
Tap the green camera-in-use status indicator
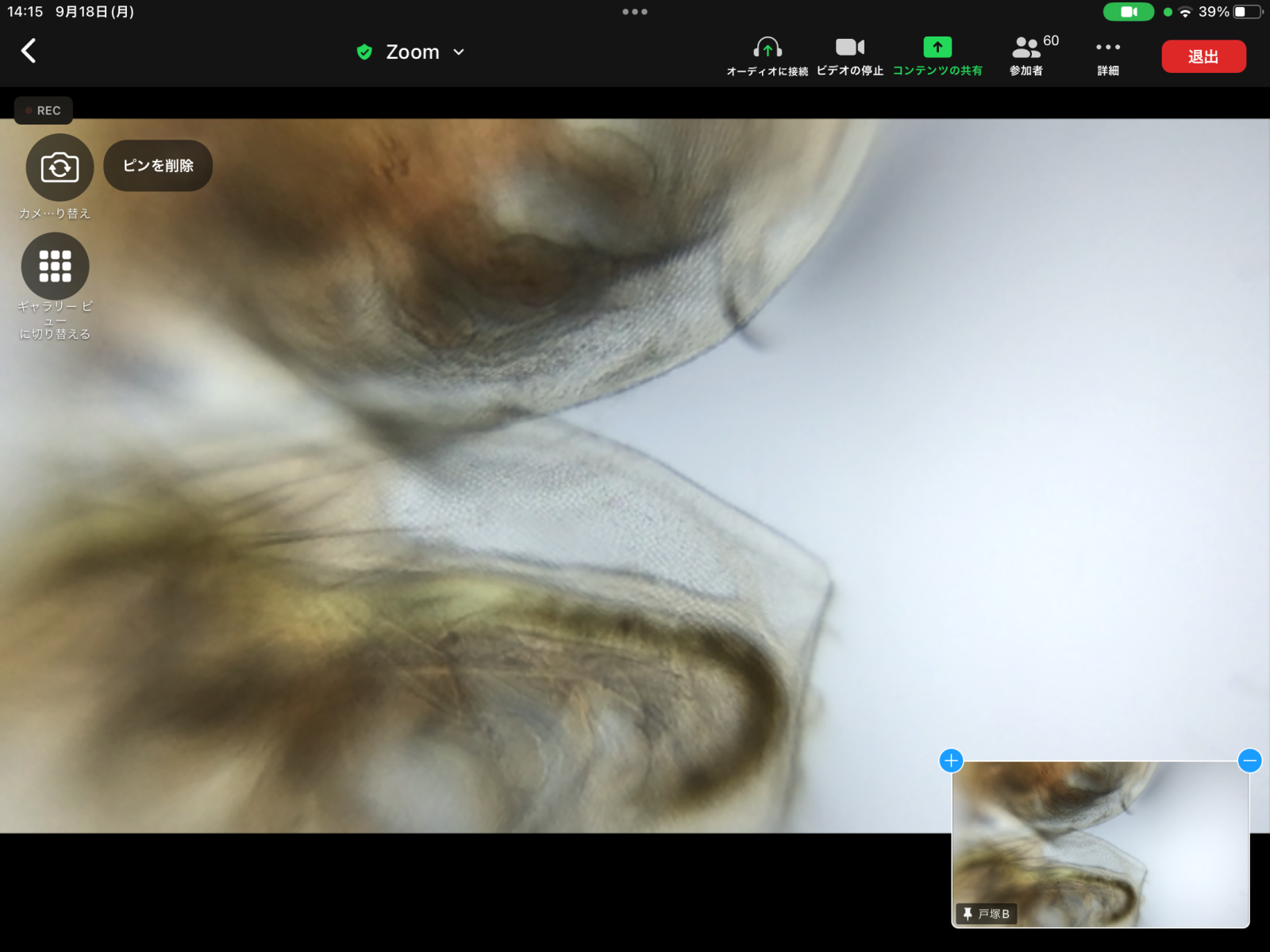tap(1128, 12)
